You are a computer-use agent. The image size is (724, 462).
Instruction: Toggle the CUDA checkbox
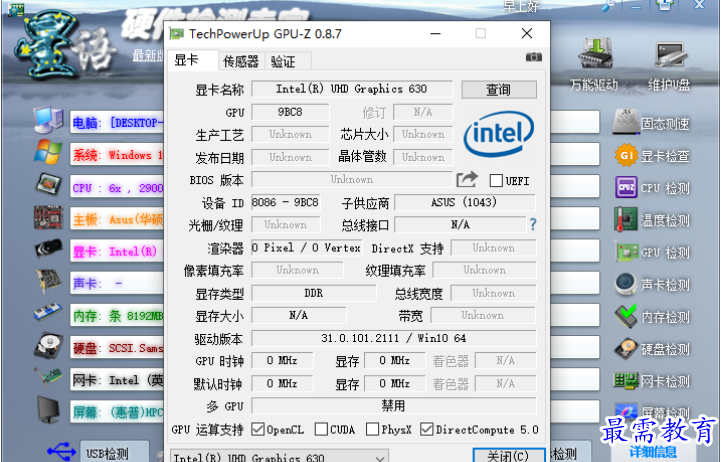click(321, 430)
